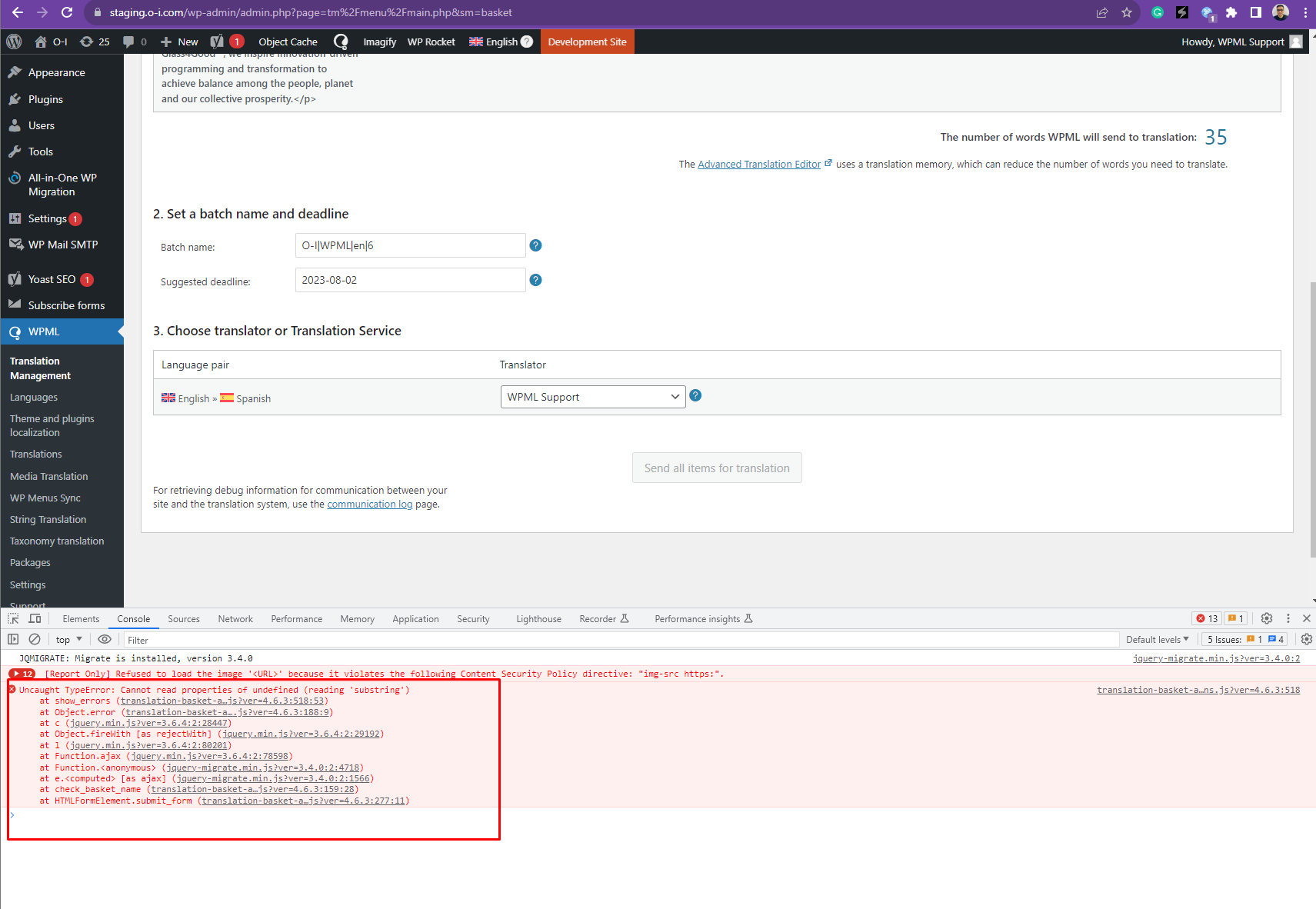Open comments bubble in admin bar
This screenshot has width=1316, height=909.
click(135, 42)
